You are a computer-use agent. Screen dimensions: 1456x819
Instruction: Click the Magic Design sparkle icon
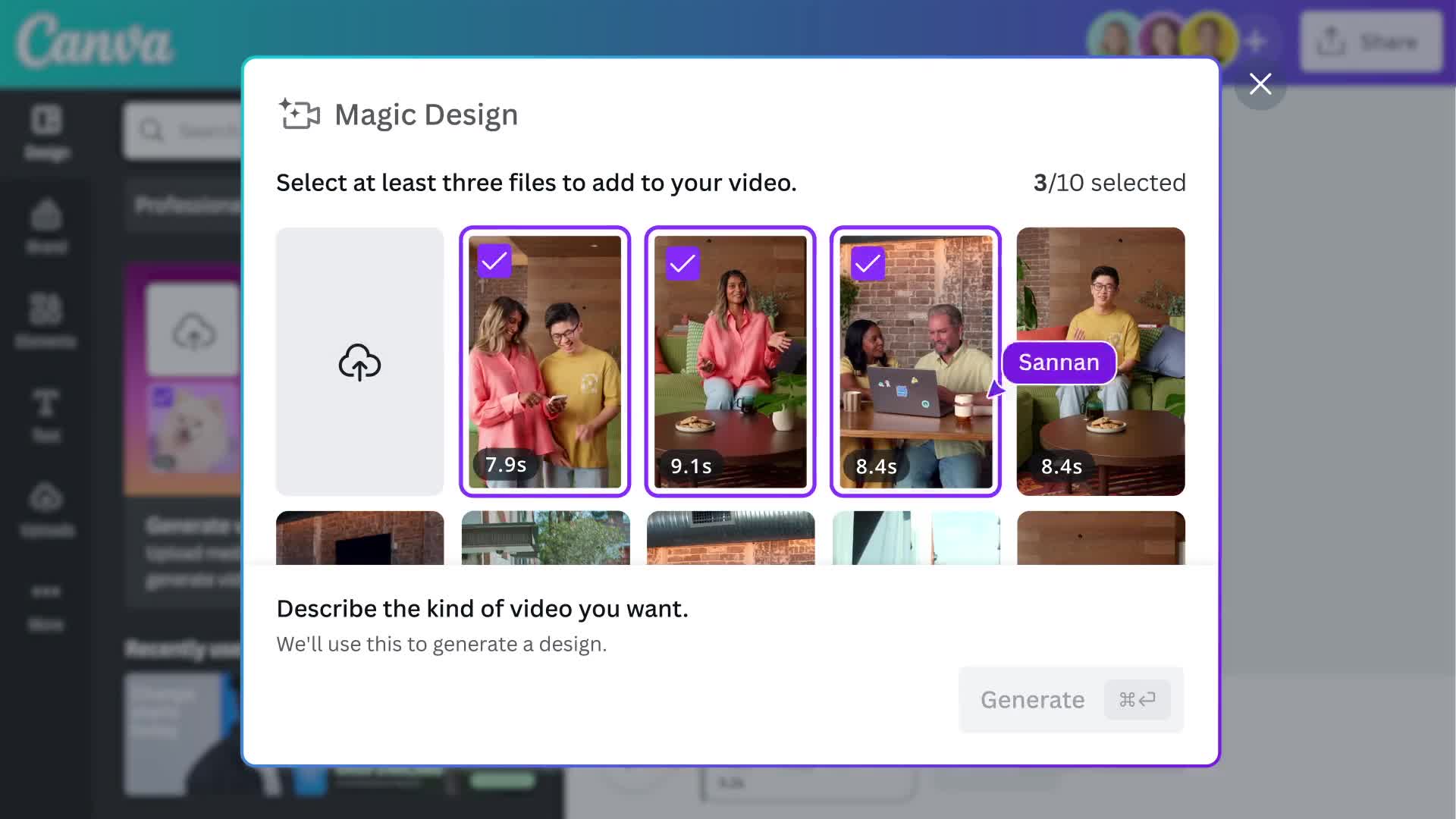pyautogui.click(x=299, y=114)
